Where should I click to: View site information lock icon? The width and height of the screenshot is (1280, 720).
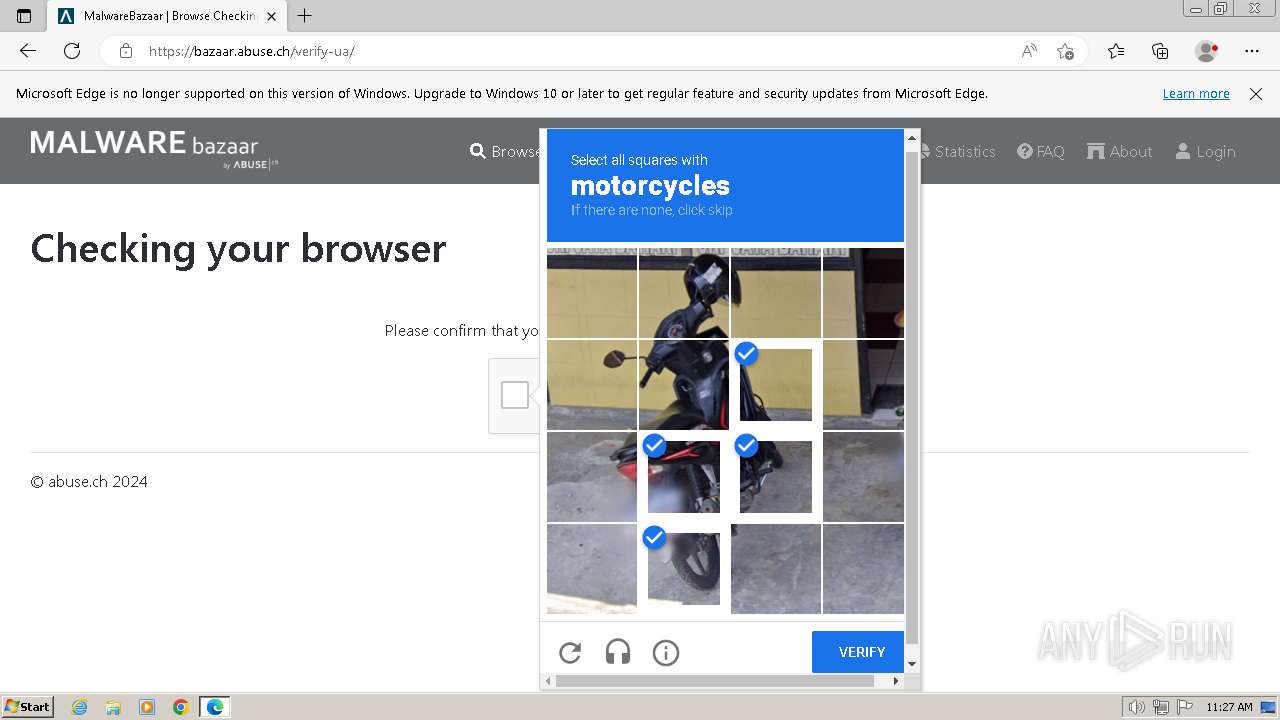click(126, 51)
